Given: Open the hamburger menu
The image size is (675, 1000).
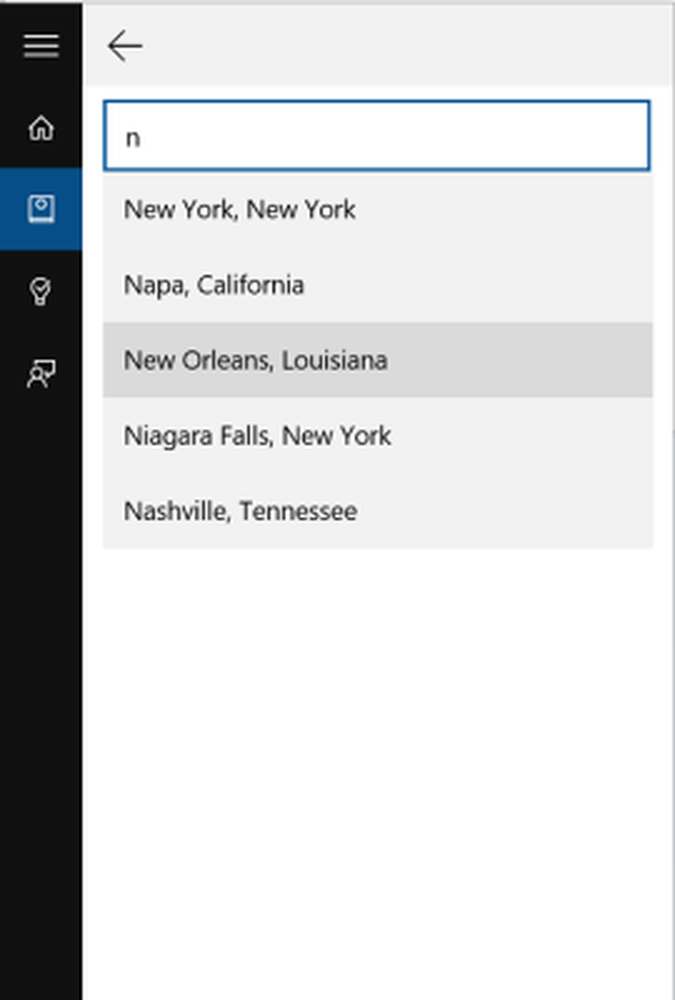Looking at the screenshot, I should tap(41, 46).
